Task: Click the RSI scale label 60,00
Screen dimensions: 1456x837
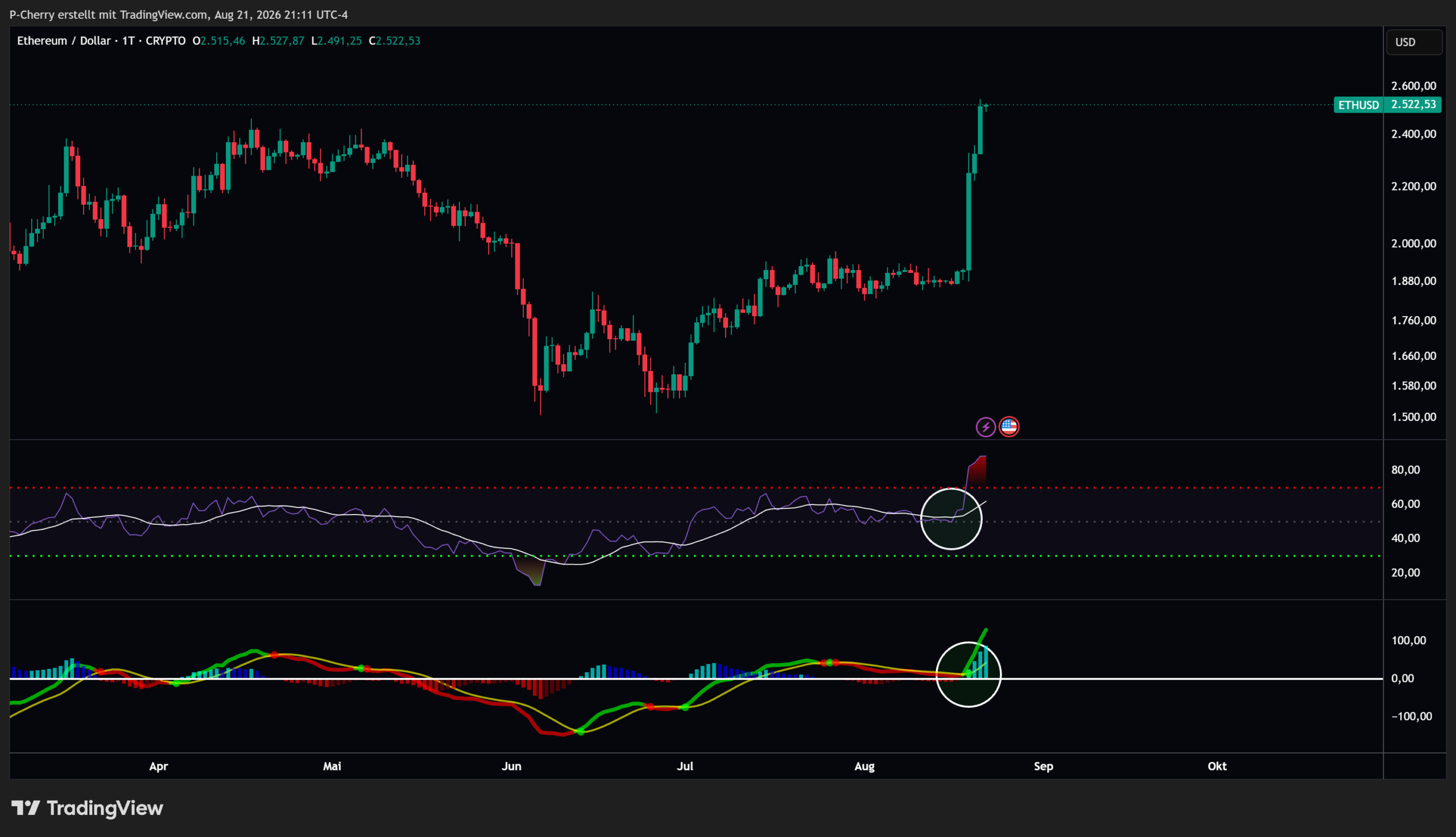Action: pyautogui.click(x=1405, y=504)
